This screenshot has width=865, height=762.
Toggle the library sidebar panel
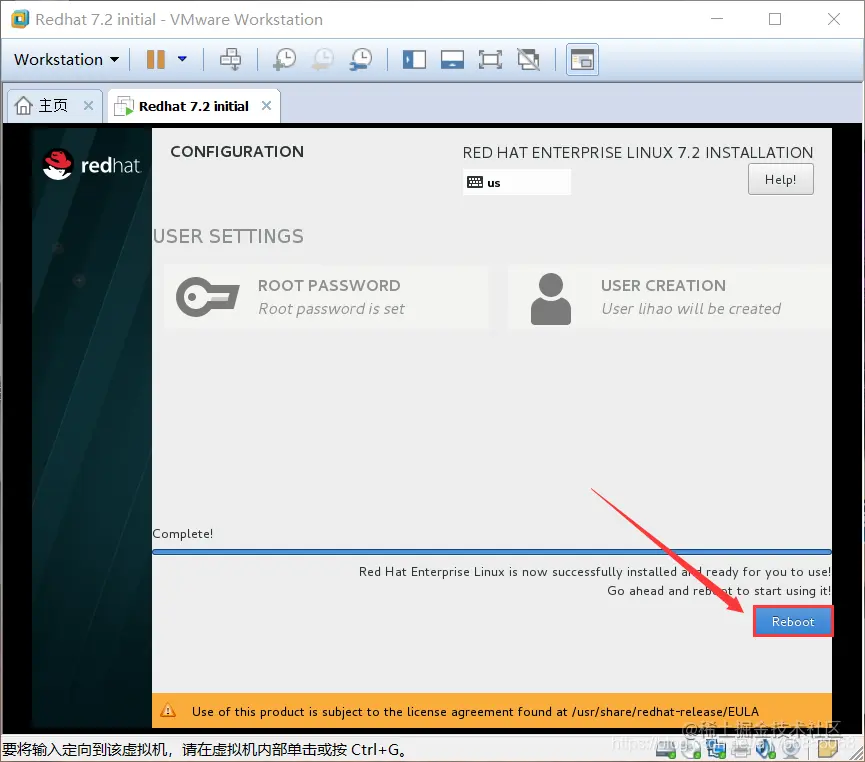tap(414, 59)
